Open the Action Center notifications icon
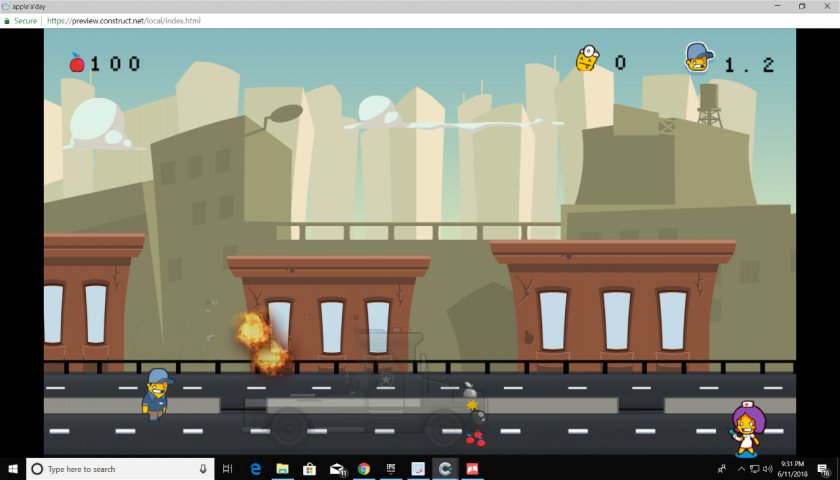840x480 pixels. point(826,468)
